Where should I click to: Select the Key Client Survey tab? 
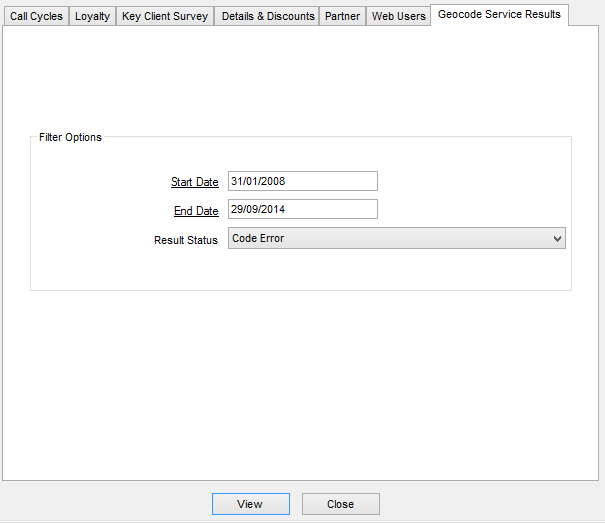coord(165,17)
